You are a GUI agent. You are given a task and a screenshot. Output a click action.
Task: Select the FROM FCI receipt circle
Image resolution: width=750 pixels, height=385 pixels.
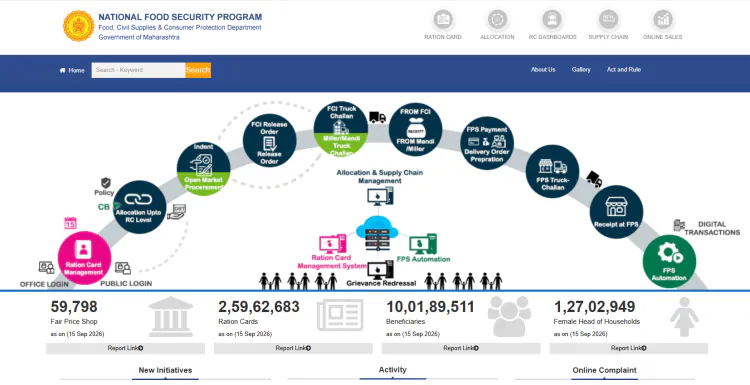pos(415,130)
